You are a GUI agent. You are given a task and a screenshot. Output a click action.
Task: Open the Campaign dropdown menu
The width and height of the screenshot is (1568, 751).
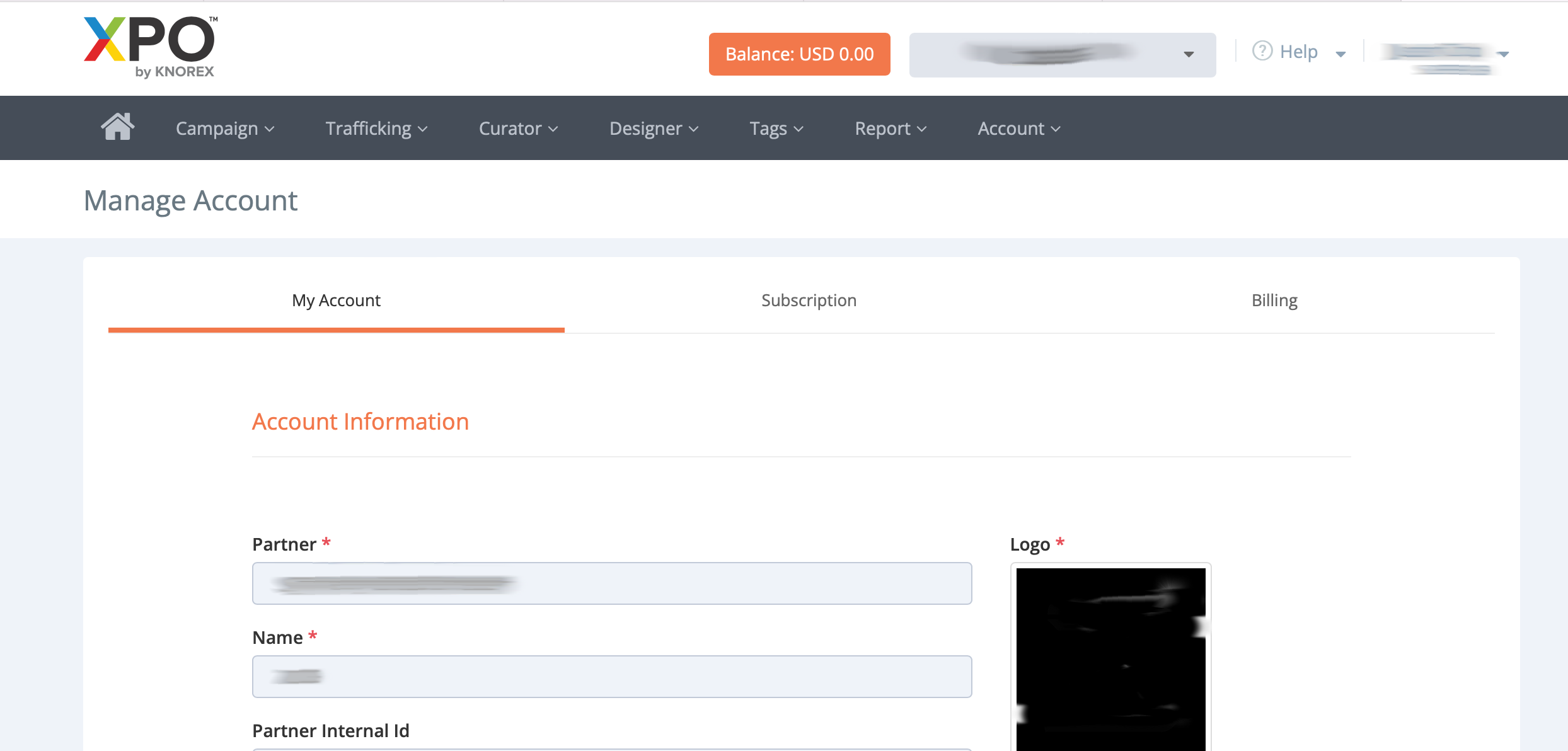pyautogui.click(x=225, y=129)
